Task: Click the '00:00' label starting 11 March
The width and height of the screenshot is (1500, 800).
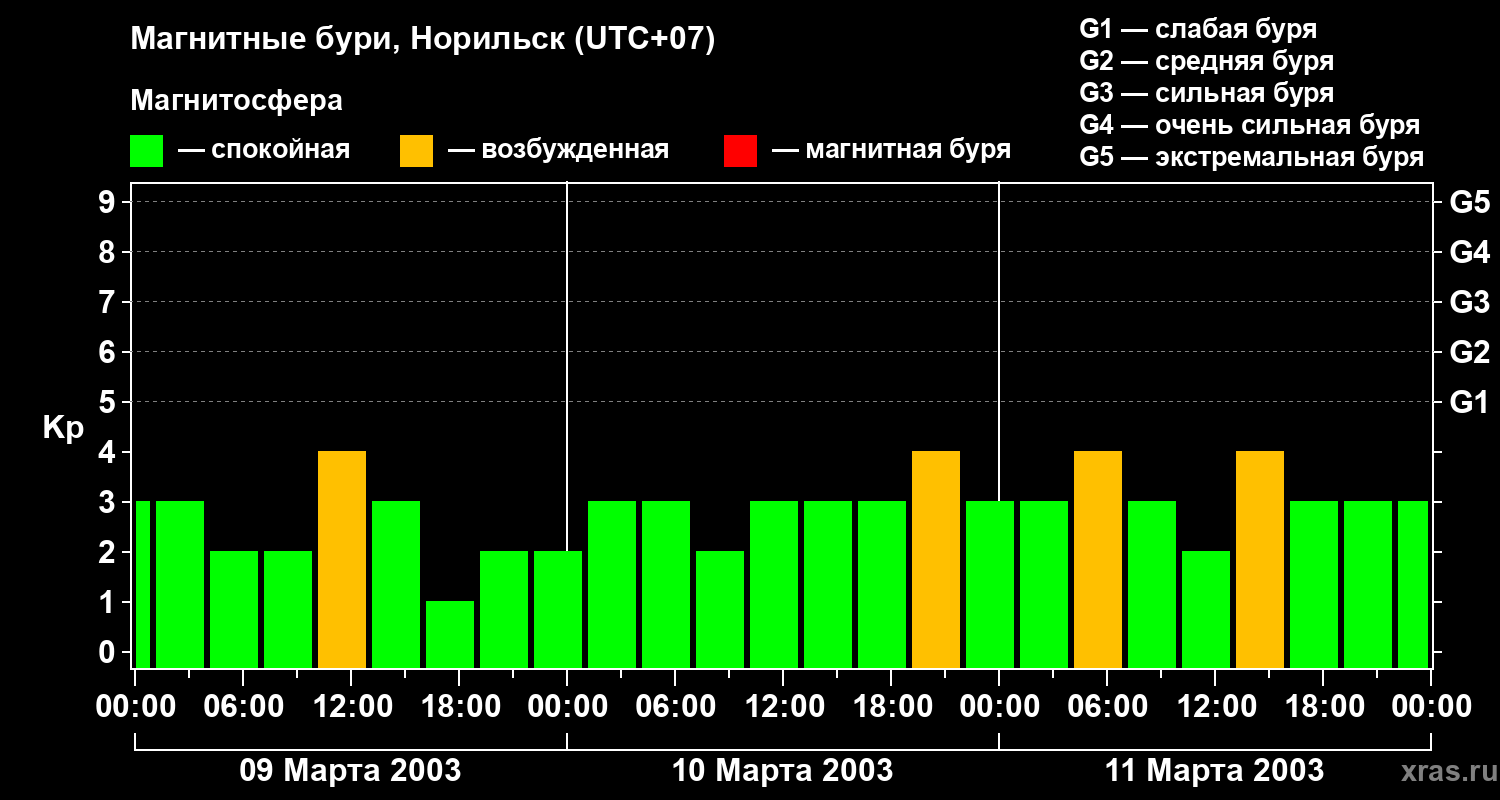Action: (999, 707)
